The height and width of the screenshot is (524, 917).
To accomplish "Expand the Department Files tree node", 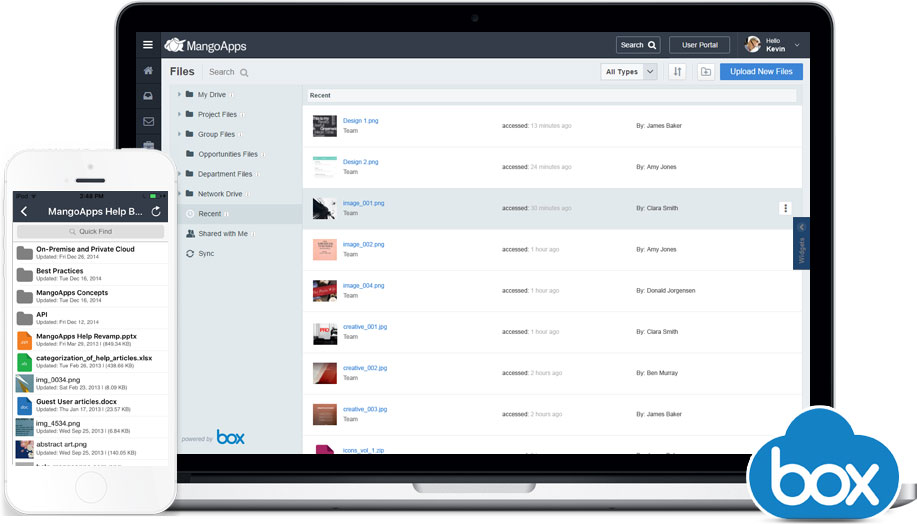I will click(179, 174).
